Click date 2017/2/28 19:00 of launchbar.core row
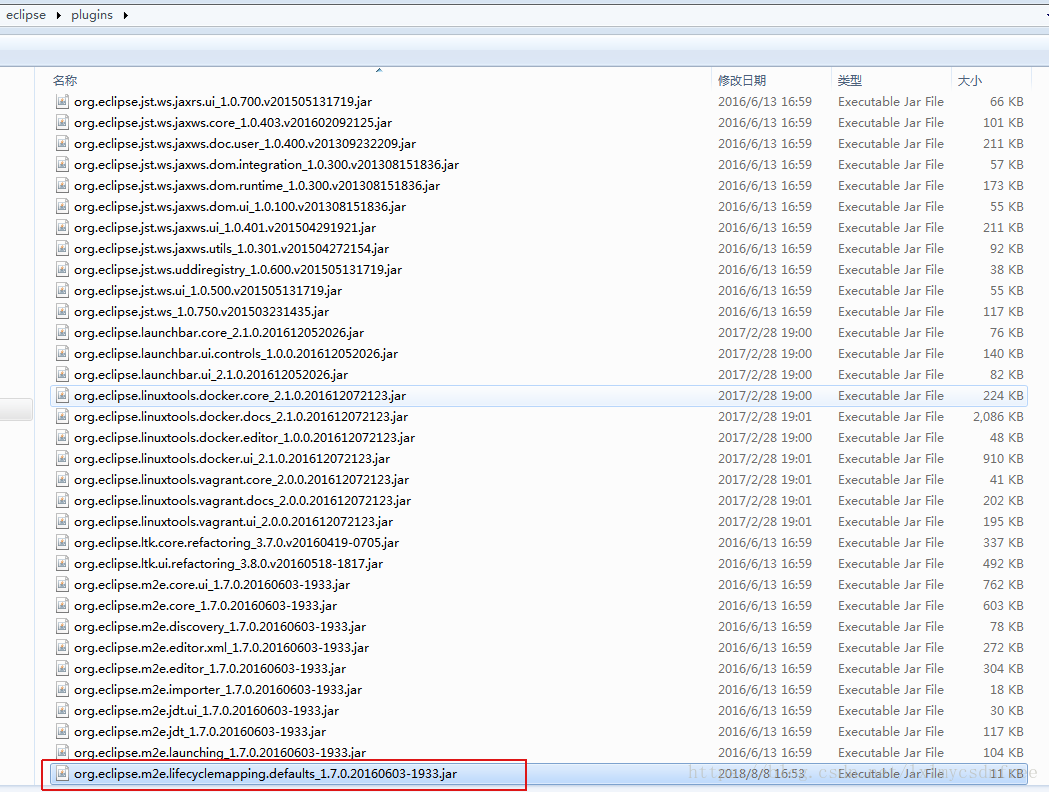 (765, 332)
